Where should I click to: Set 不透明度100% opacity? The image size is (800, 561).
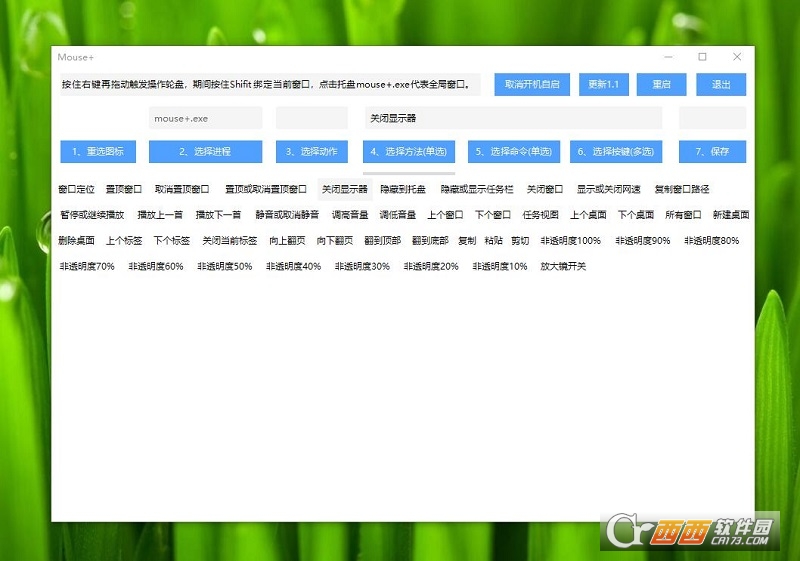(x=571, y=240)
